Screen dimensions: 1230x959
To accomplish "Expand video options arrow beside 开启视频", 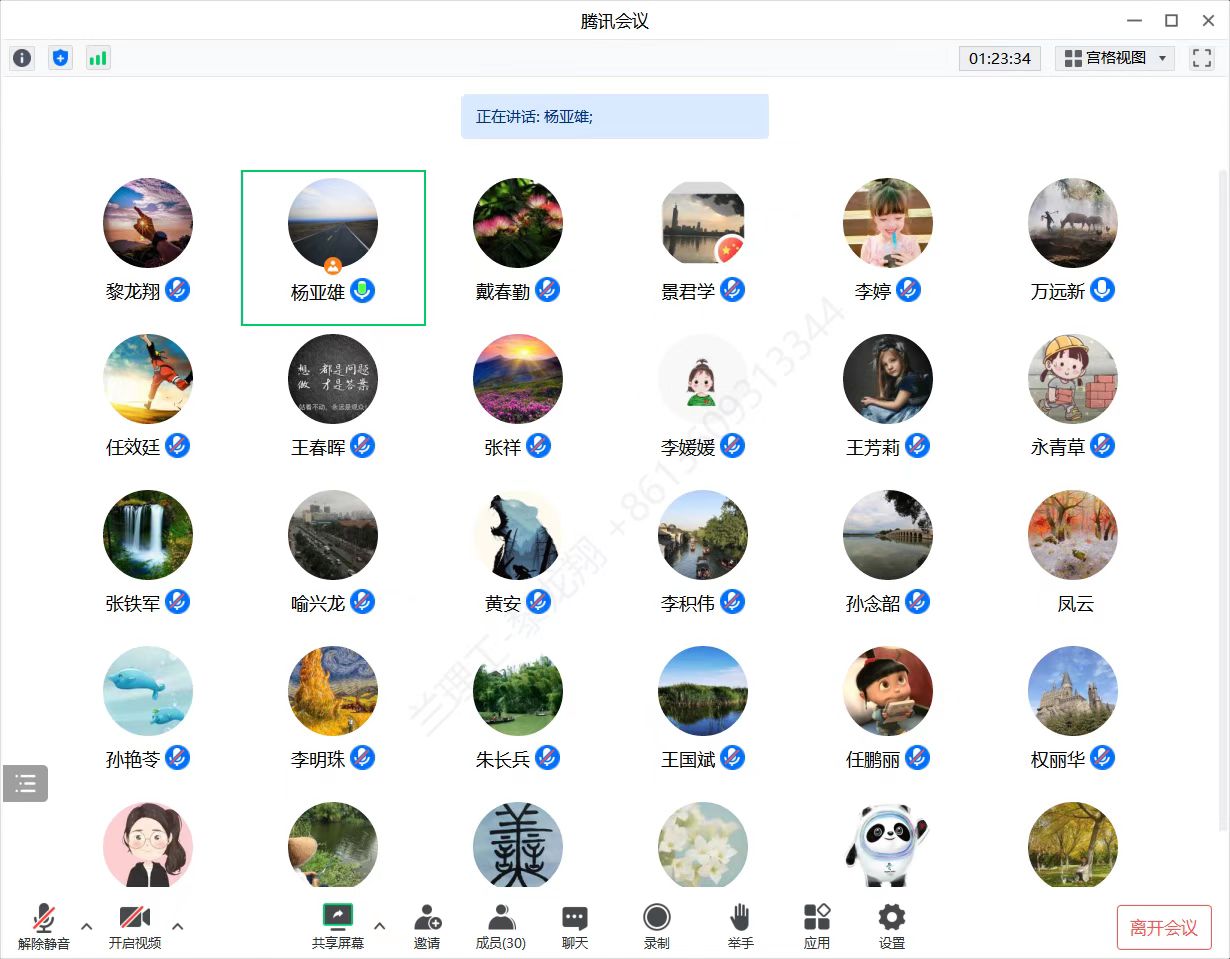I will [178, 926].
